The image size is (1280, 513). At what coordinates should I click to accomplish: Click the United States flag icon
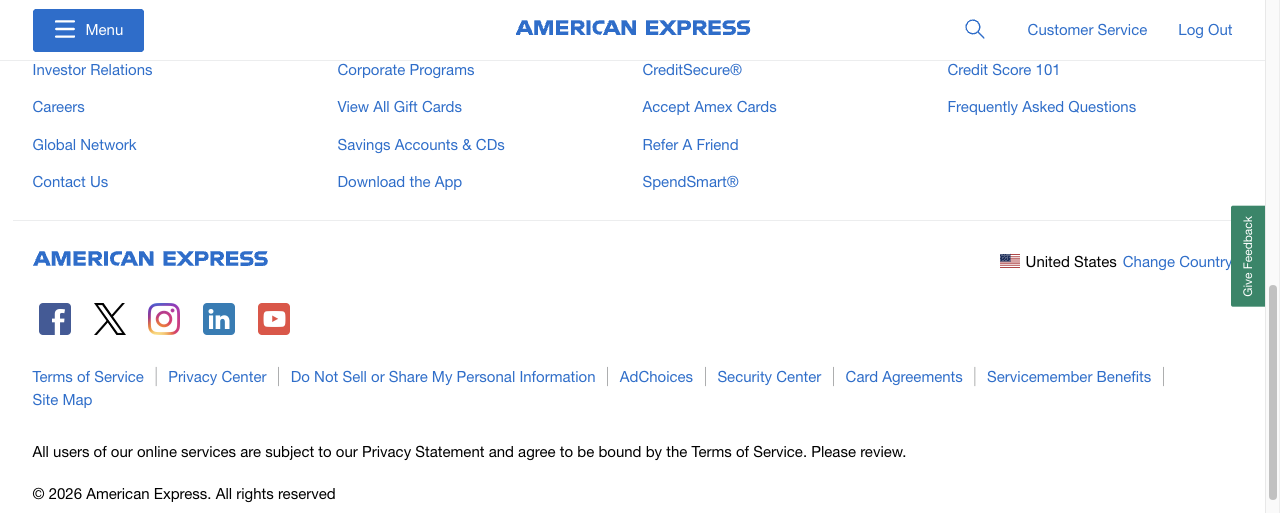tap(1010, 261)
